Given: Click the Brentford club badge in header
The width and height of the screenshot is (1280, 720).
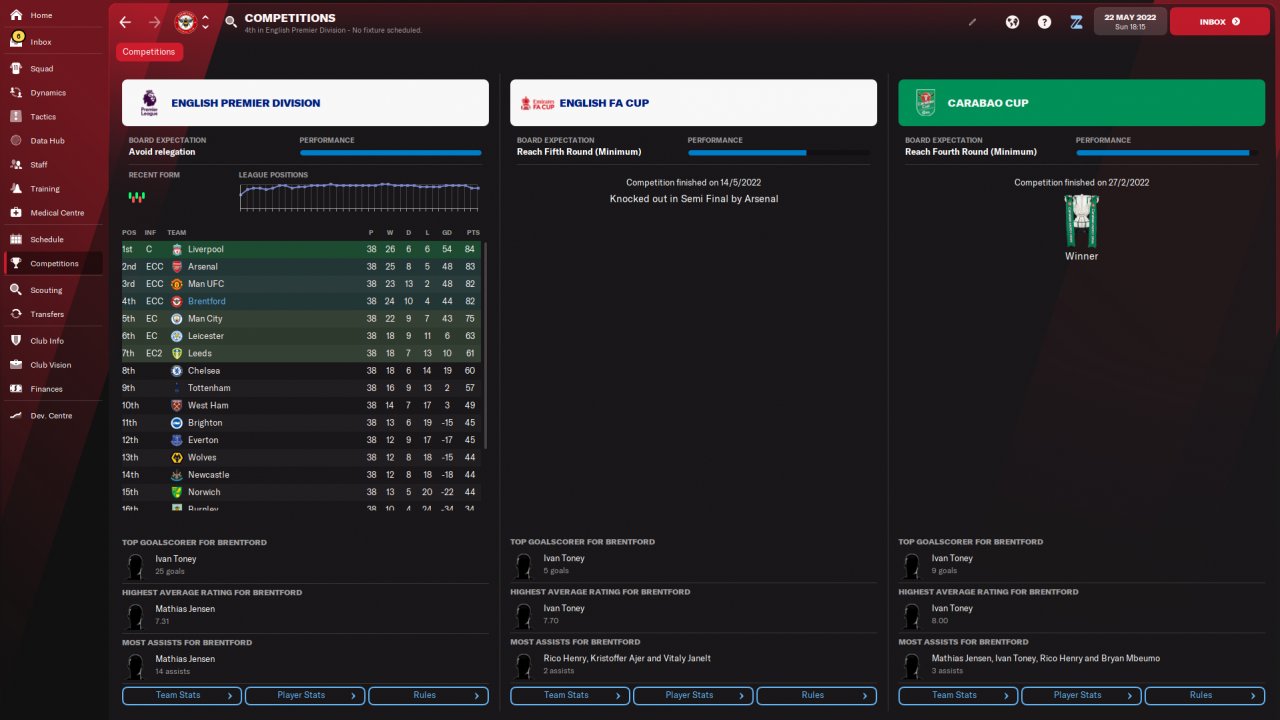Looking at the screenshot, I should pyautogui.click(x=186, y=22).
